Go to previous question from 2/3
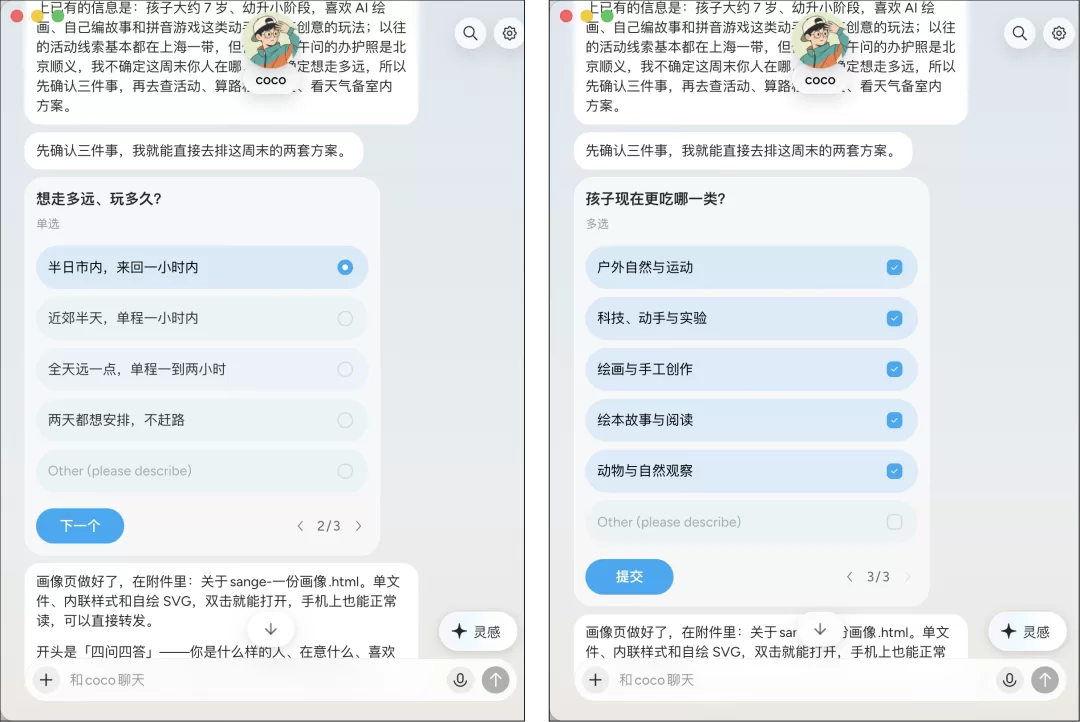Image resolution: width=1080 pixels, height=722 pixels. 300,526
